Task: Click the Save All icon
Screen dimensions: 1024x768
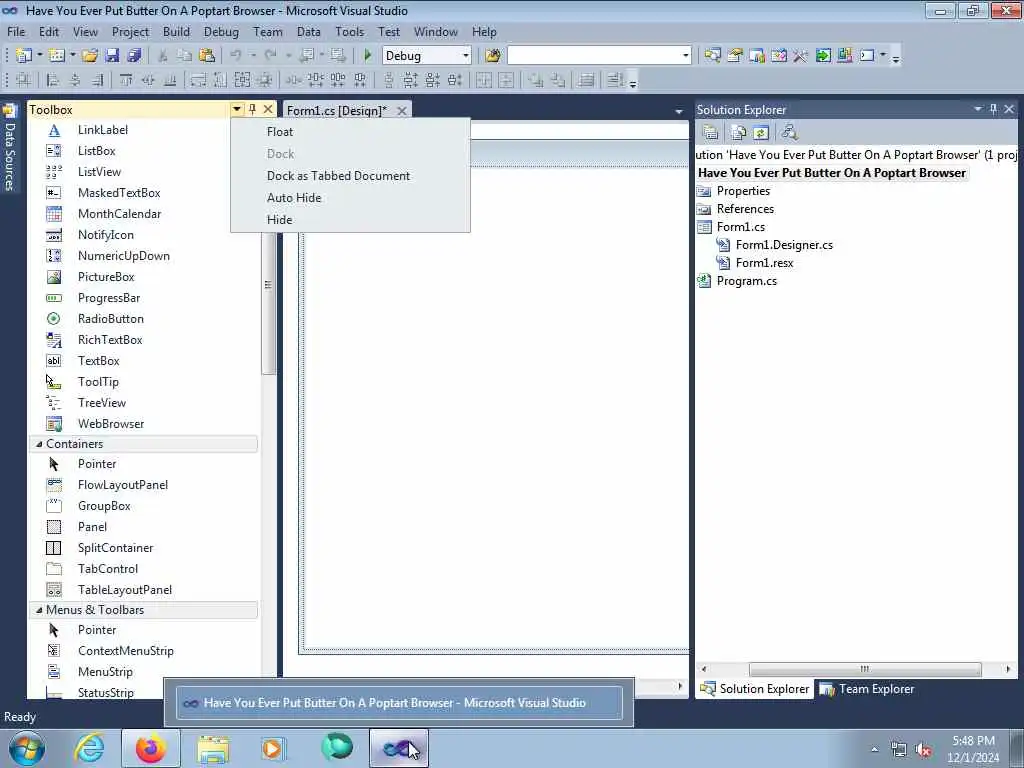Action: (x=134, y=56)
